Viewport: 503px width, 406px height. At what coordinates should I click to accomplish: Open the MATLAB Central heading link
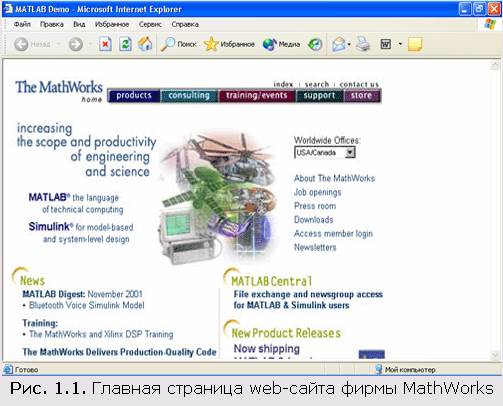pos(272,281)
